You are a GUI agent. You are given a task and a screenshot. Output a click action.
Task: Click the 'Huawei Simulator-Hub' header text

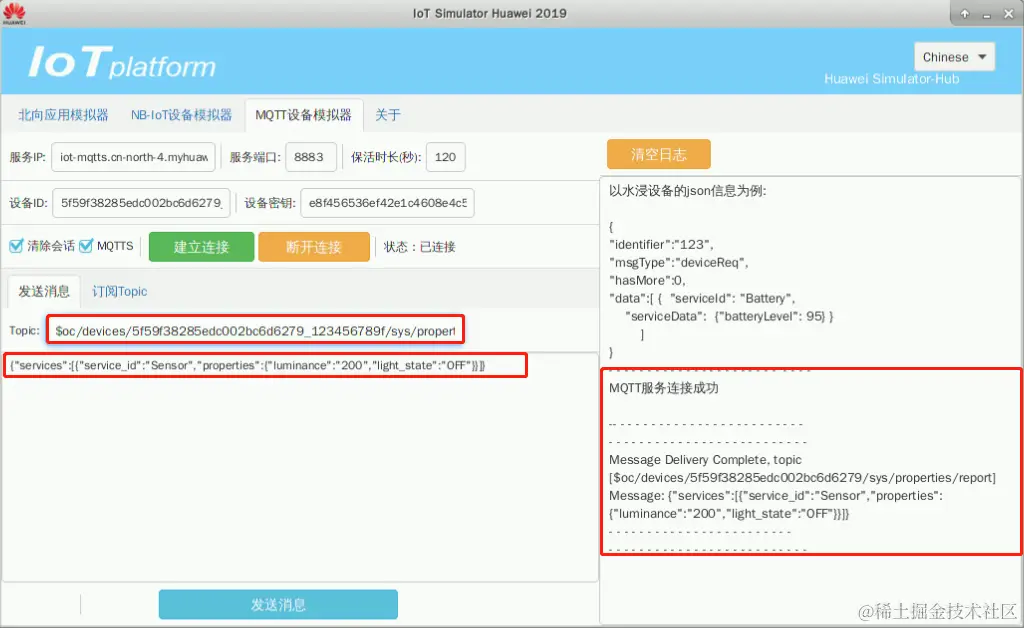(x=891, y=79)
